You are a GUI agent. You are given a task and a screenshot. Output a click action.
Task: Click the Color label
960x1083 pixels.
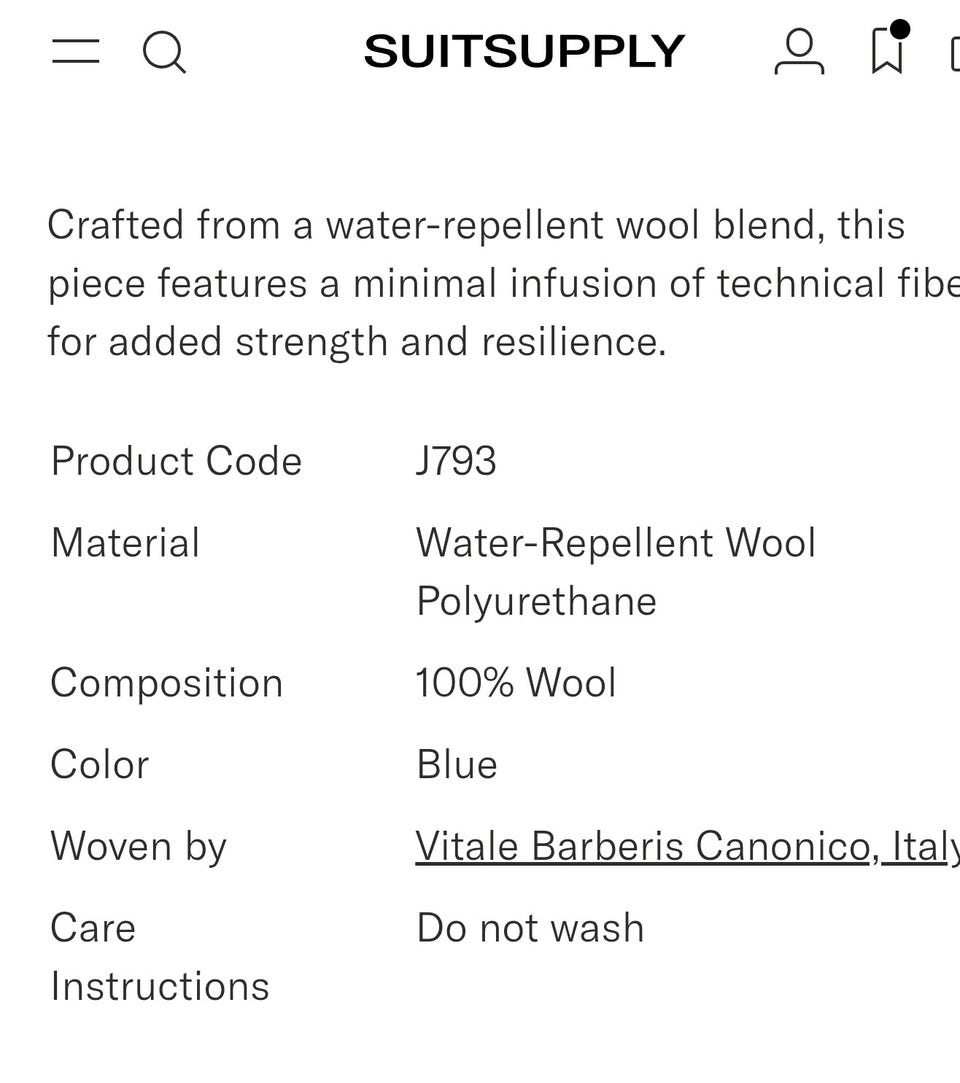pos(100,765)
